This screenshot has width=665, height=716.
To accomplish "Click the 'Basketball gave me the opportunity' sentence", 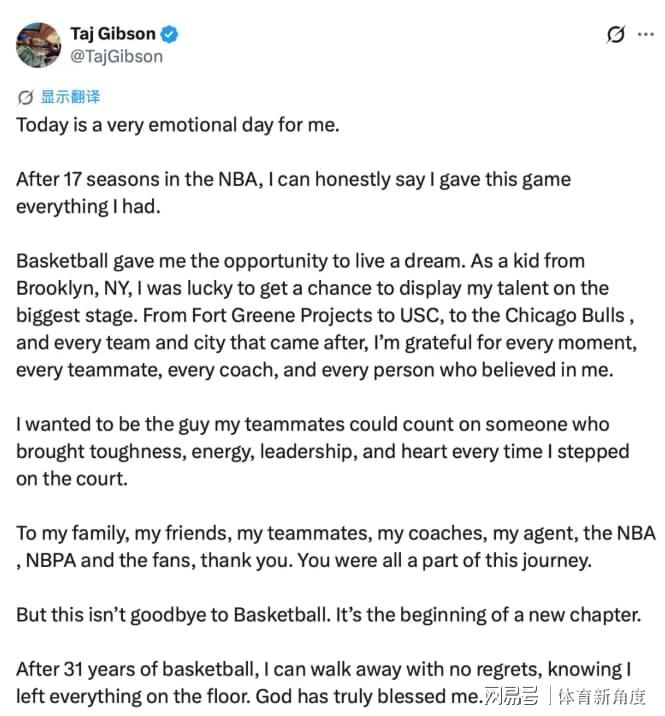I will click(x=240, y=261).
